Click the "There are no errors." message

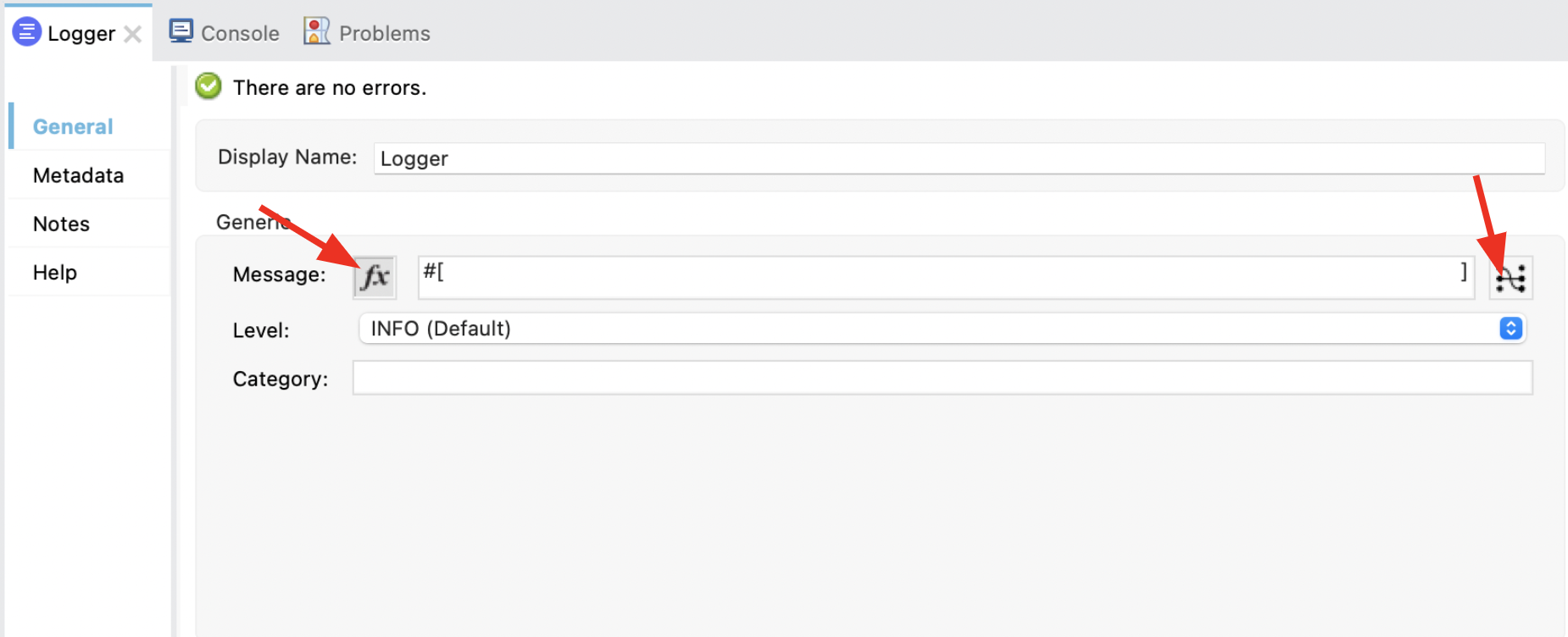[330, 88]
